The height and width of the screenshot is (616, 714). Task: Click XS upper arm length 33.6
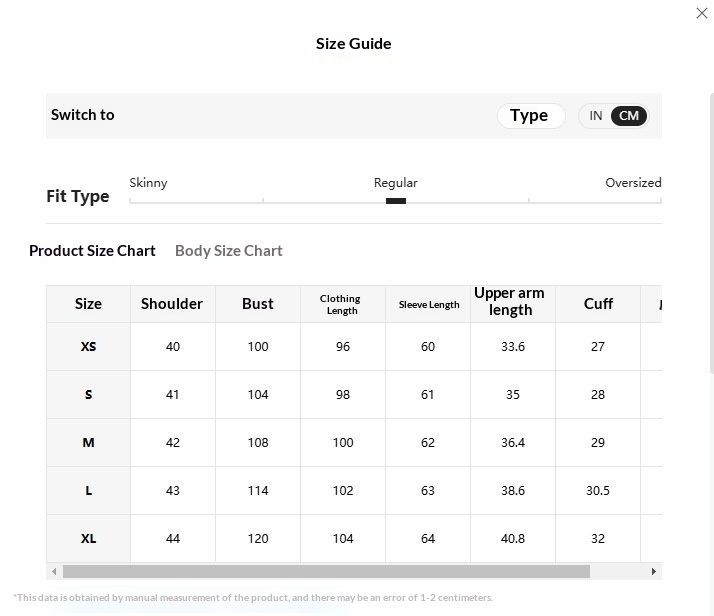(513, 347)
